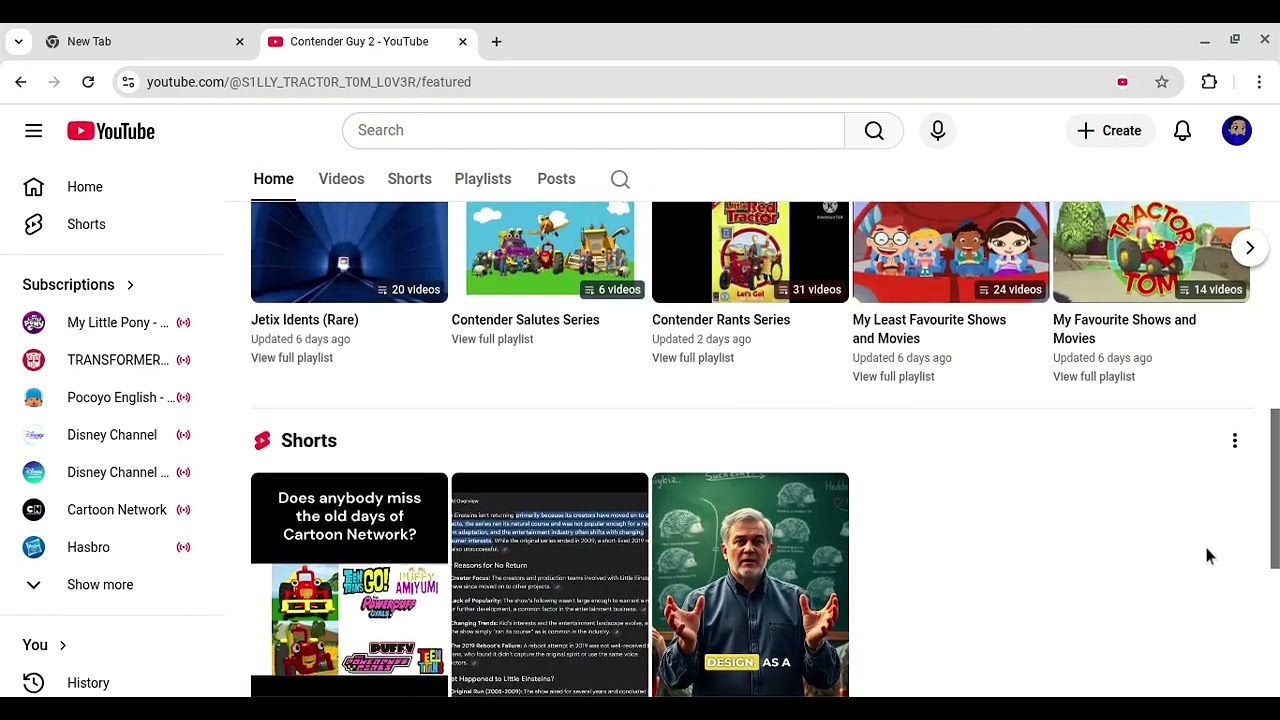Open Chrome three-dot menu

(x=1259, y=82)
